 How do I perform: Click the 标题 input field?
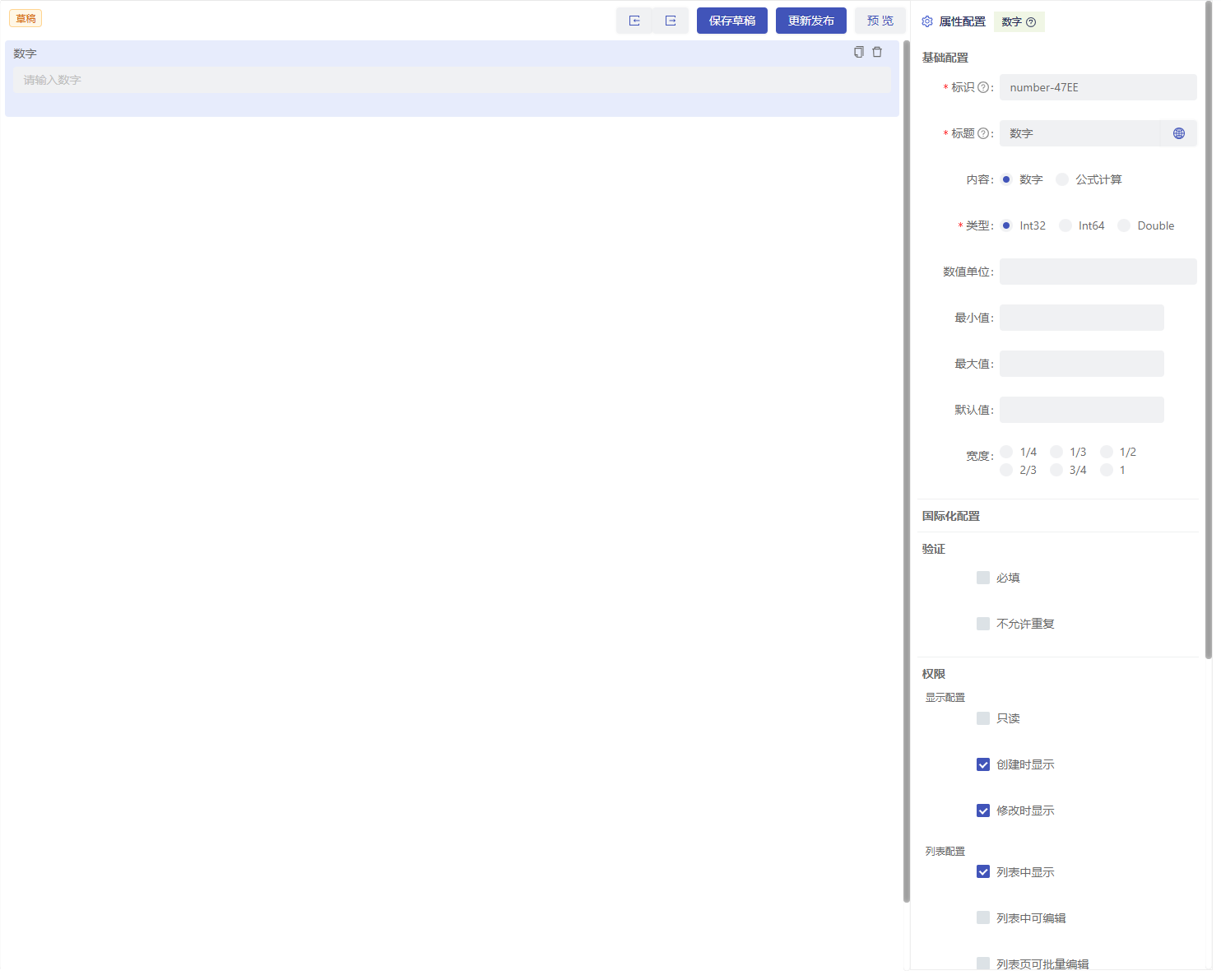coord(1079,133)
